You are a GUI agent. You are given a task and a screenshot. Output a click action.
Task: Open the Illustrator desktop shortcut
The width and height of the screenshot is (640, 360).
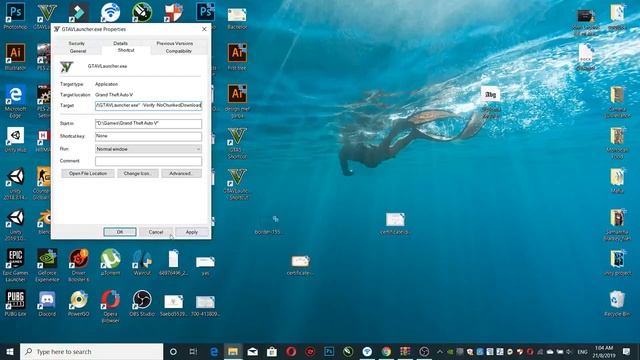click(16, 57)
